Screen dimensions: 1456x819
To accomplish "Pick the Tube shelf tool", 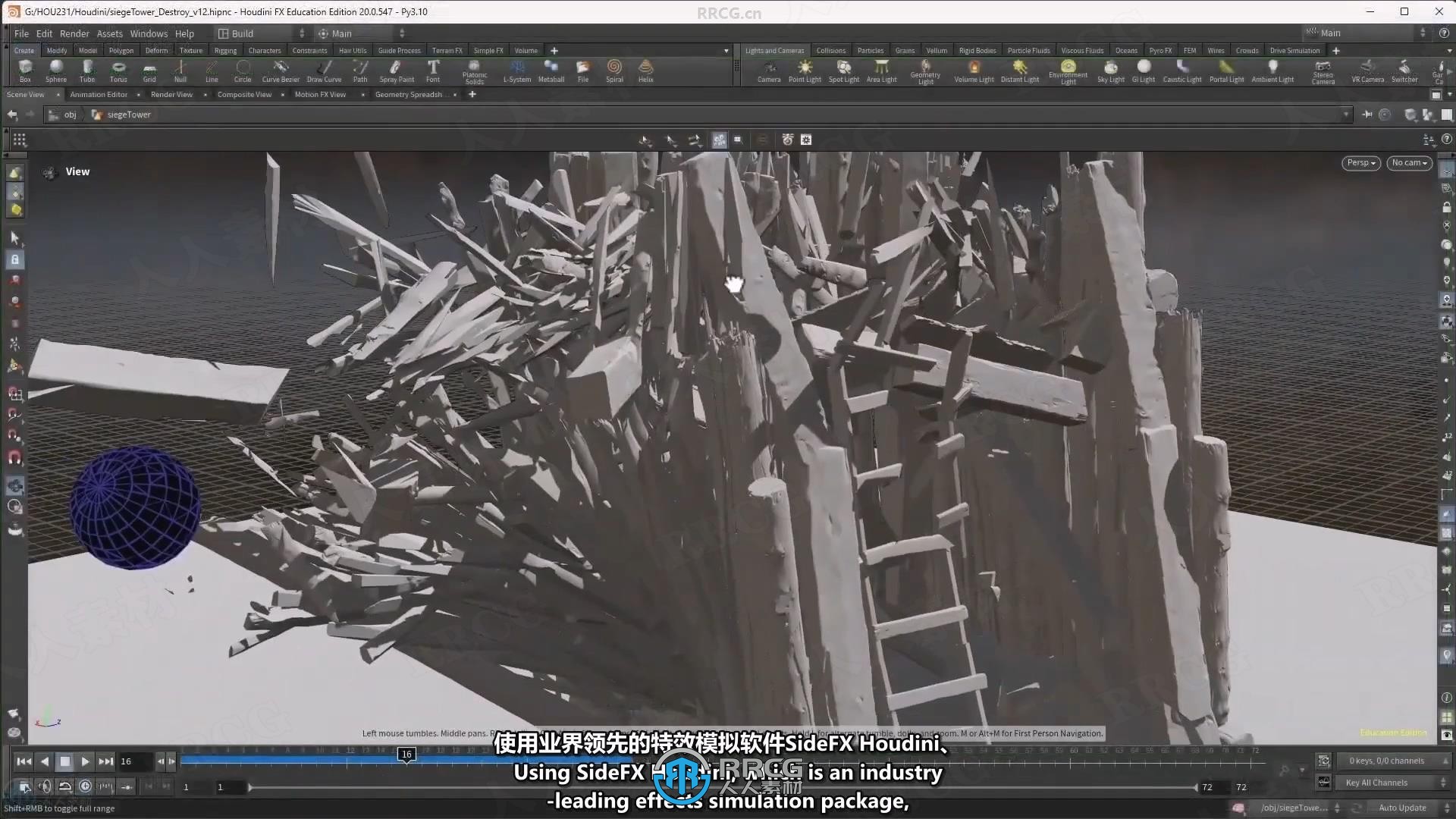I will point(87,71).
